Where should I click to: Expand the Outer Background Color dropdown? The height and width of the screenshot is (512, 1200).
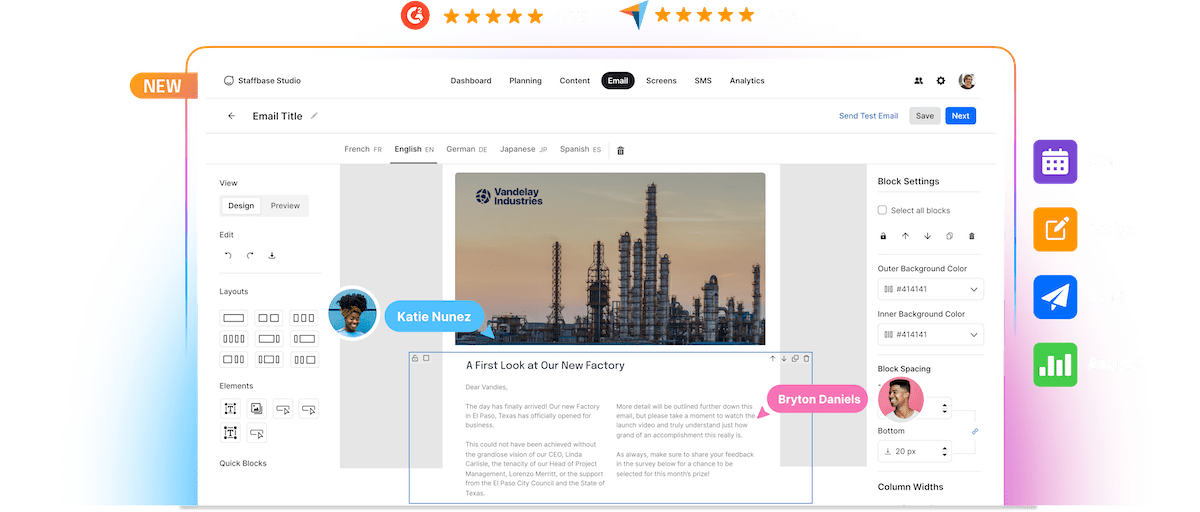point(974,290)
